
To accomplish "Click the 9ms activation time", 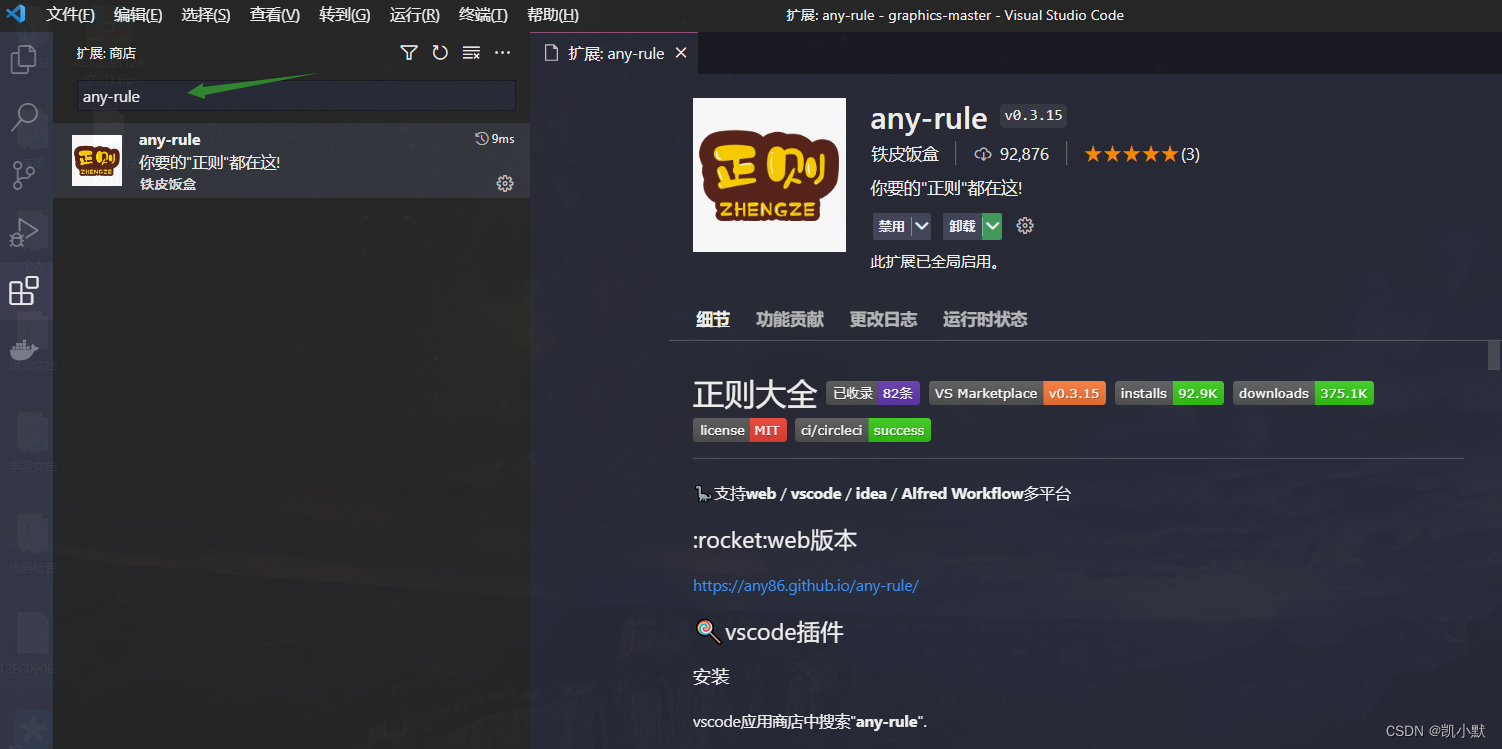I will 495,139.
